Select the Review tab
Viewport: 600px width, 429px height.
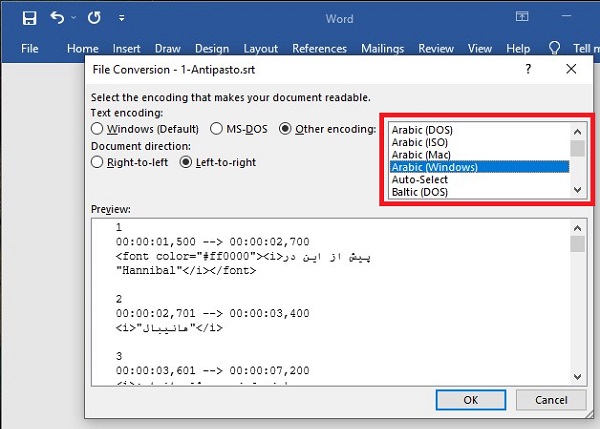pyautogui.click(x=436, y=49)
